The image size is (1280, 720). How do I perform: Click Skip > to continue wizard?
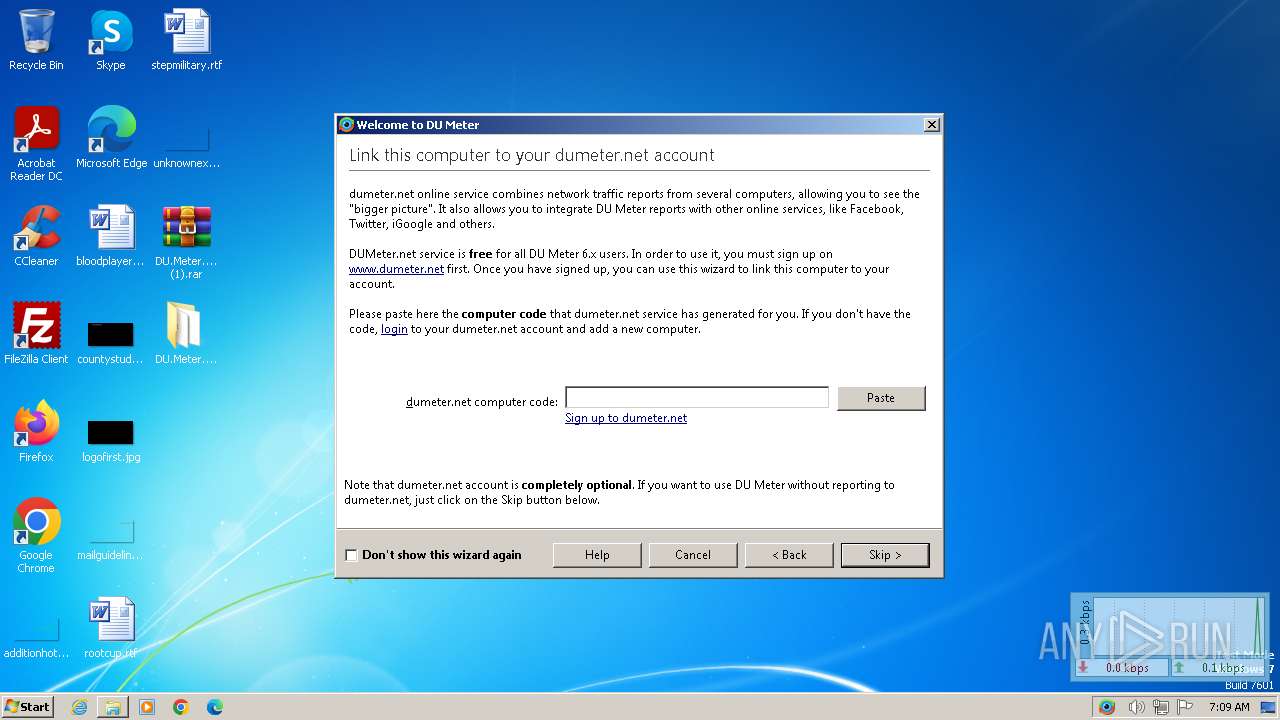click(x=885, y=555)
